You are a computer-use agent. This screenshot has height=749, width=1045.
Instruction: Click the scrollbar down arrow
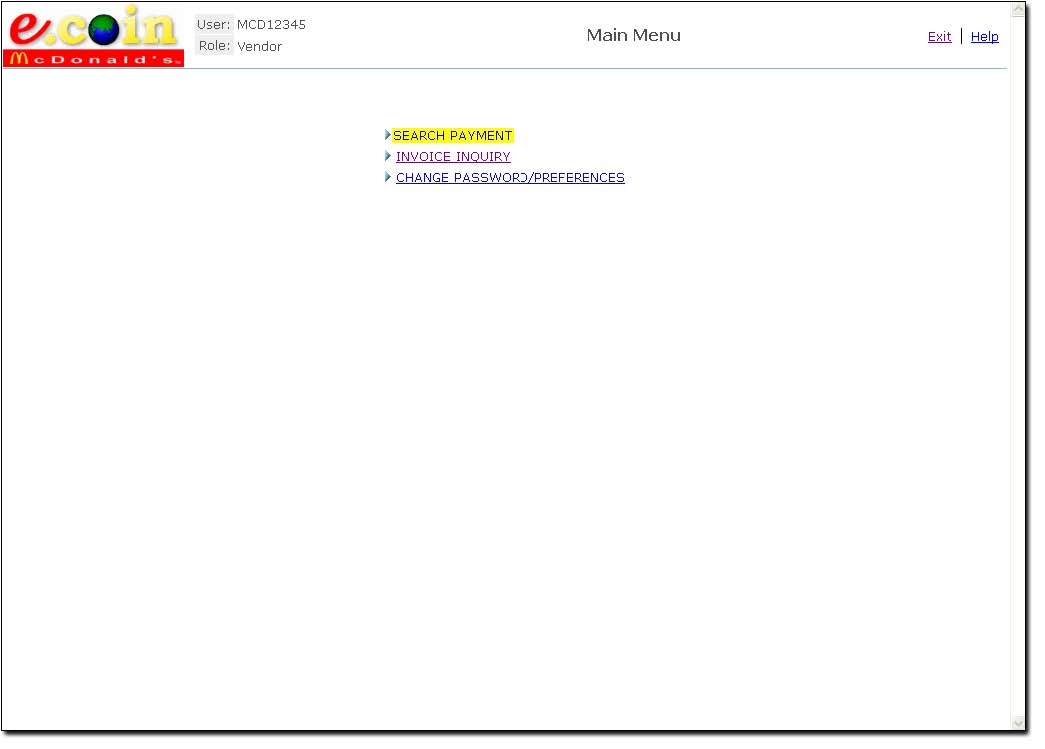pos(1018,722)
